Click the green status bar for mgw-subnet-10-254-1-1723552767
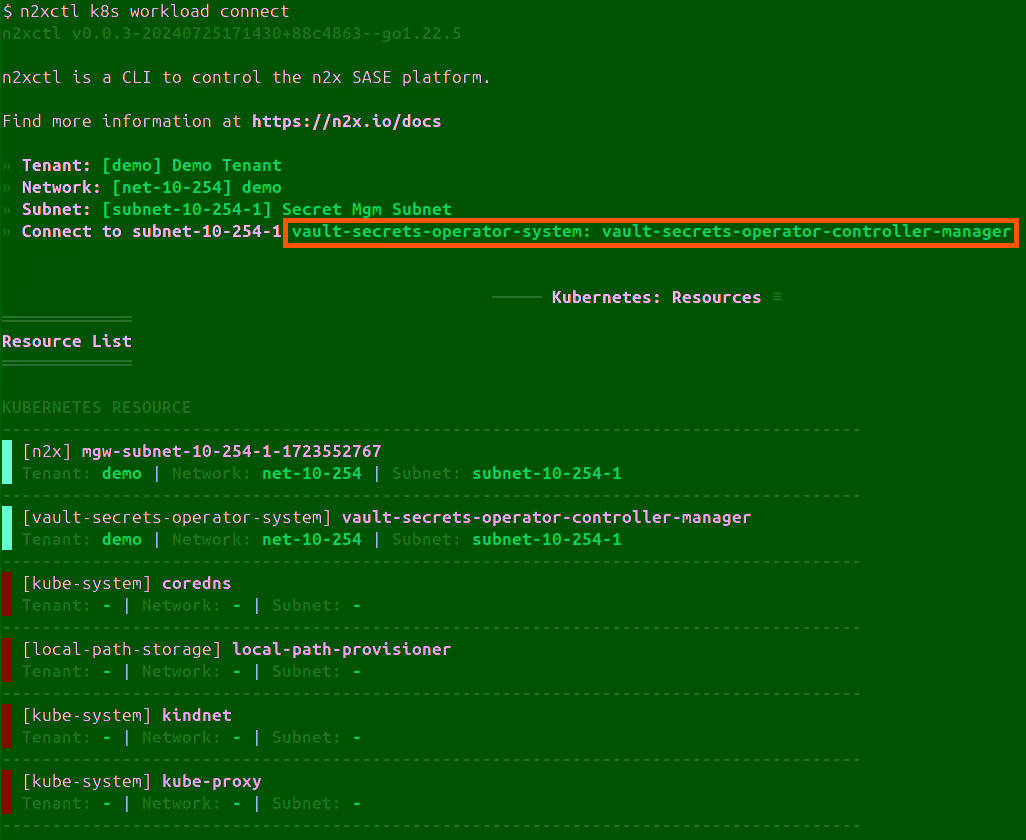The width and height of the screenshot is (1026, 840). click(x=6, y=461)
